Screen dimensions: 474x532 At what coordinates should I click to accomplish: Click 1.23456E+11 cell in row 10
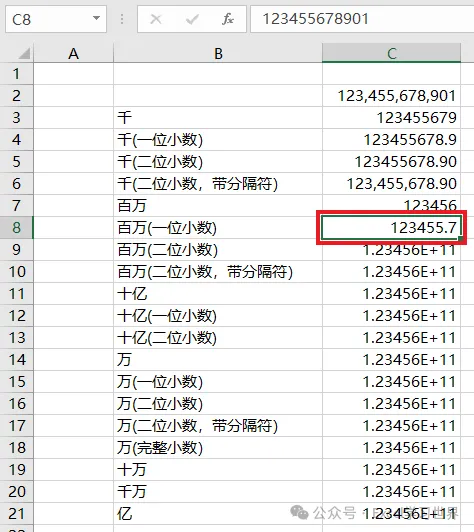point(392,271)
